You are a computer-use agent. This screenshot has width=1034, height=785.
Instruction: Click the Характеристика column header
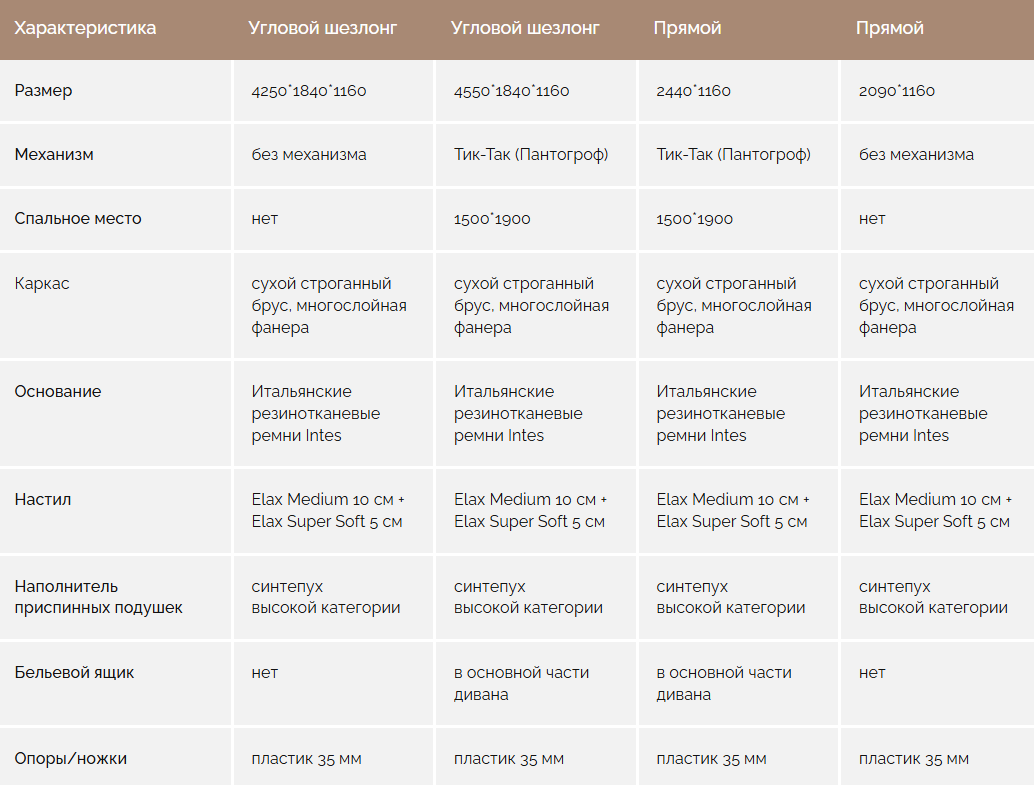(85, 28)
